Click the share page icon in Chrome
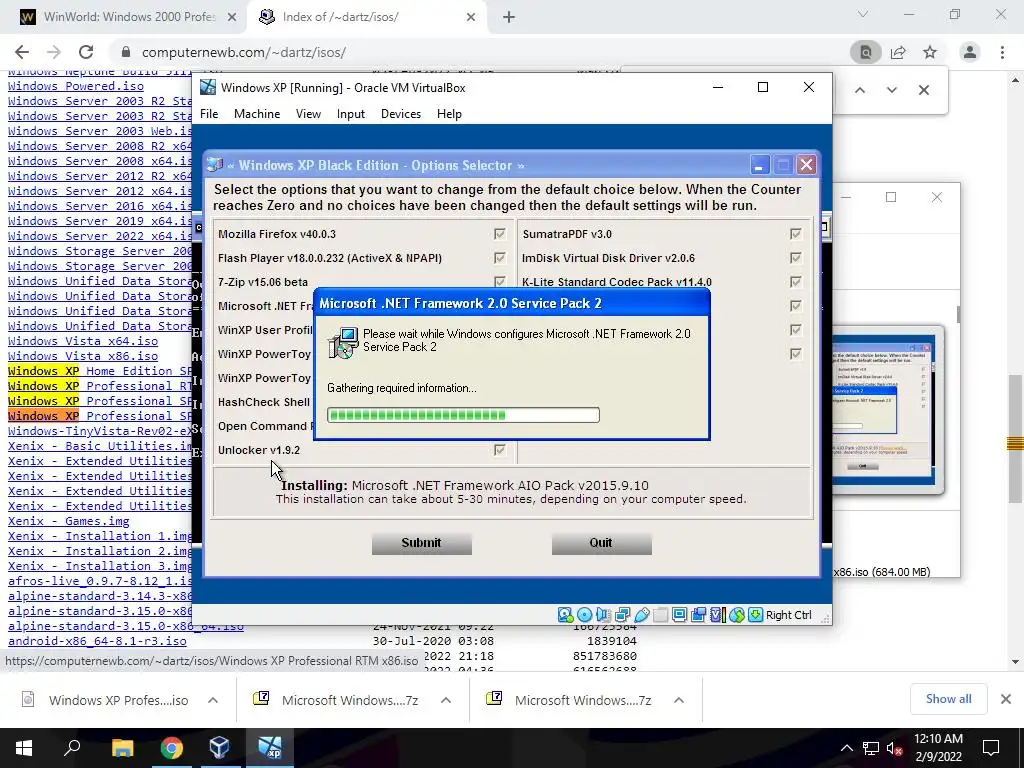This screenshot has width=1024, height=768. pos(898,52)
